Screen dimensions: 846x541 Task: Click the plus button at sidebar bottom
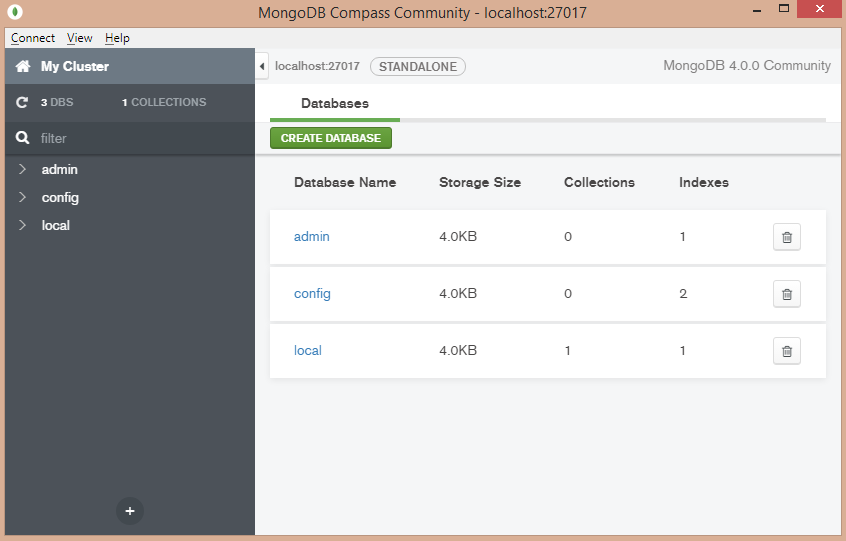[129, 511]
